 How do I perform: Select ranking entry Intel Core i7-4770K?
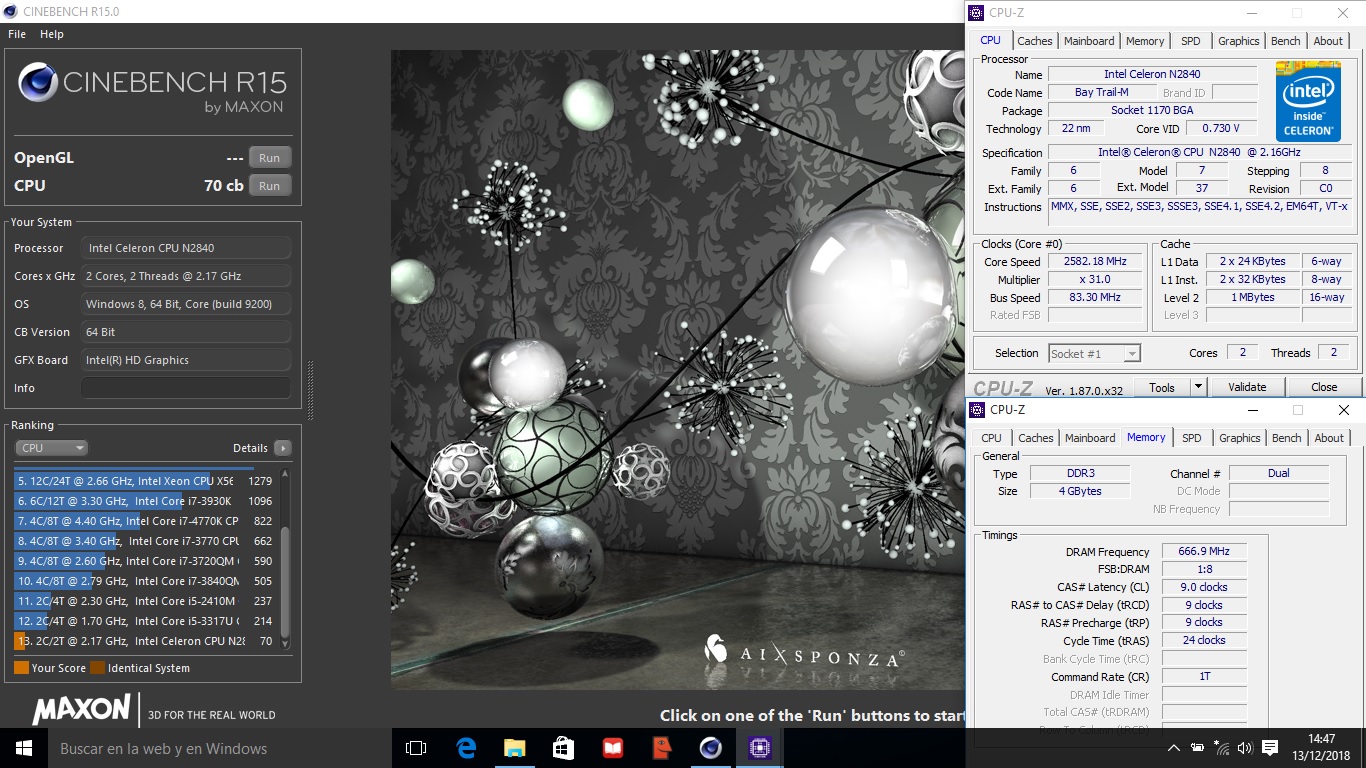click(x=144, y=521)
